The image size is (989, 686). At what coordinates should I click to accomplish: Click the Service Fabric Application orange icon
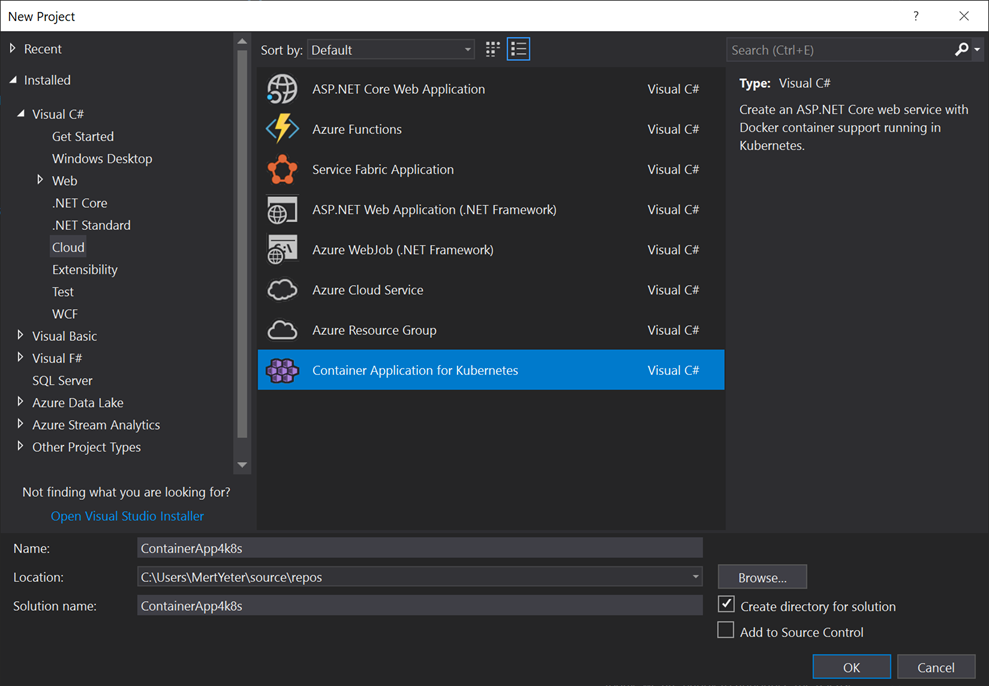(282, 170)
